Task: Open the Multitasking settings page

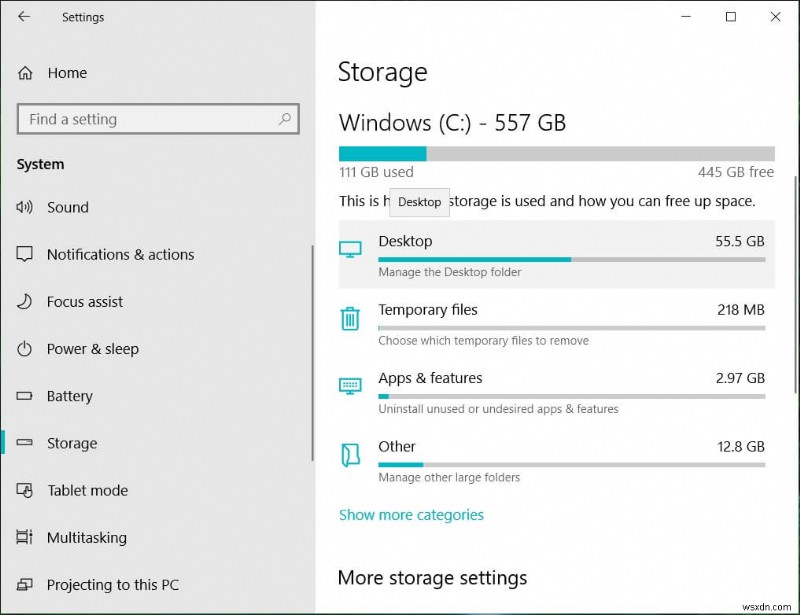Action: (x=86, y=537)
